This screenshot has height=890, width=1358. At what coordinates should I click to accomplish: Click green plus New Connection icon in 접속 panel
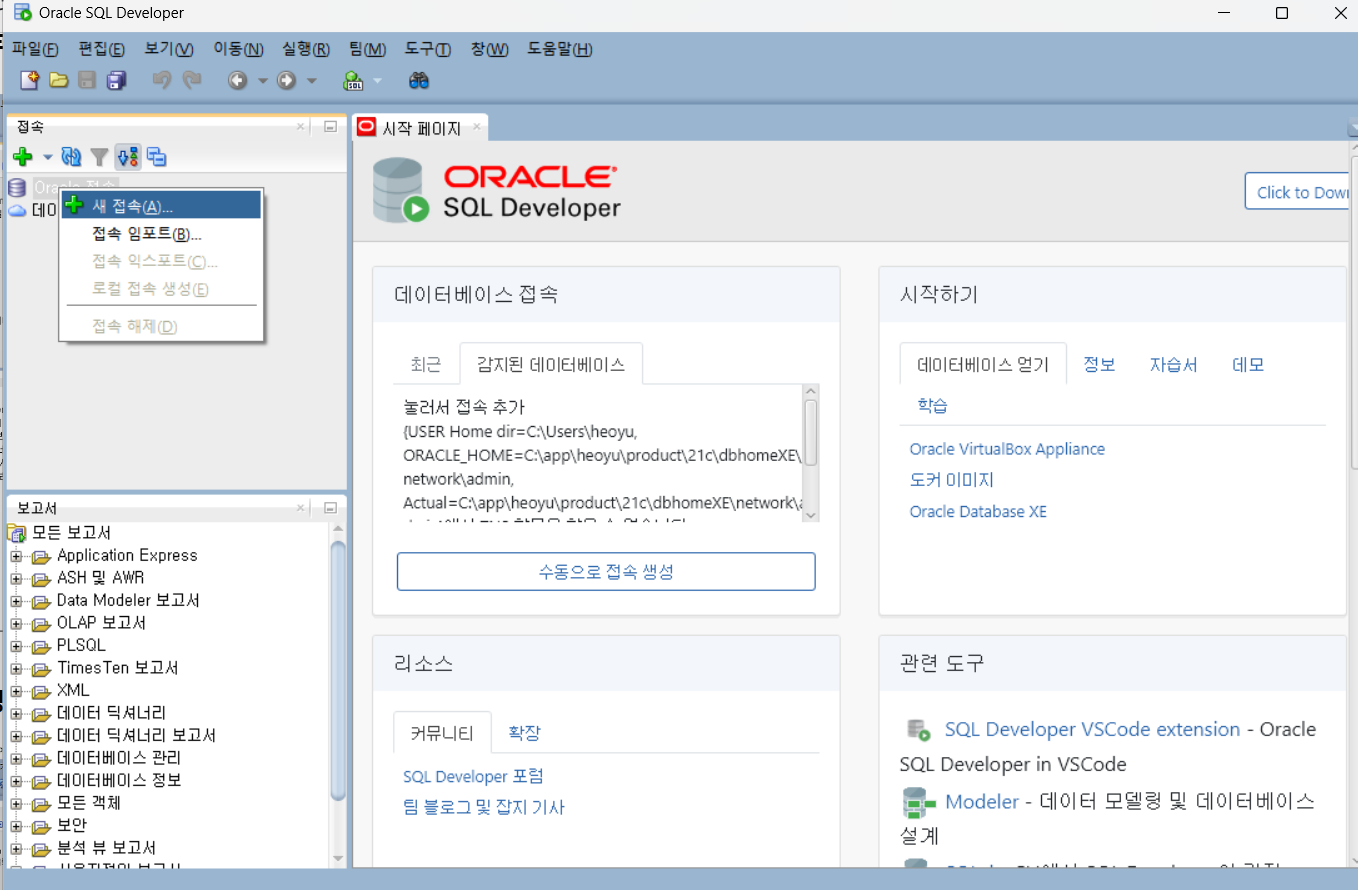coord(23,157)
